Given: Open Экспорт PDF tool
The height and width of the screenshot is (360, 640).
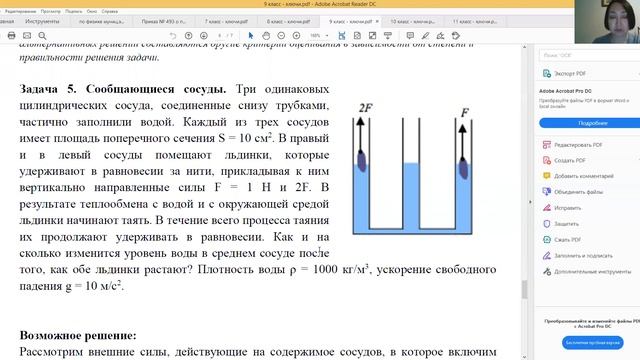Looking at the screenshot, I should click(x=570, y=73).
